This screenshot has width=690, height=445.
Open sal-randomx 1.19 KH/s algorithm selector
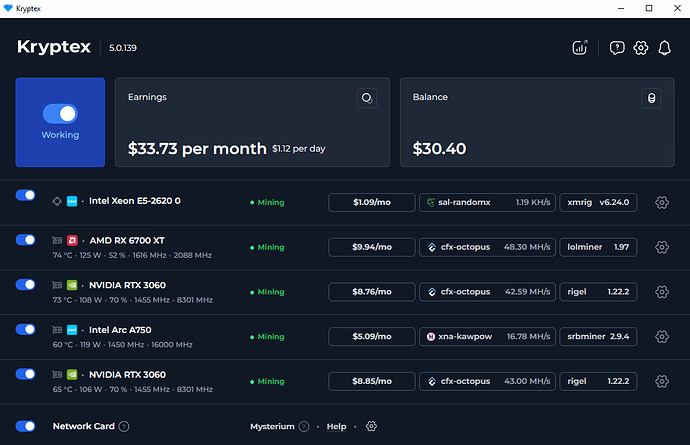pyautogui.click(x=488, y=202)
